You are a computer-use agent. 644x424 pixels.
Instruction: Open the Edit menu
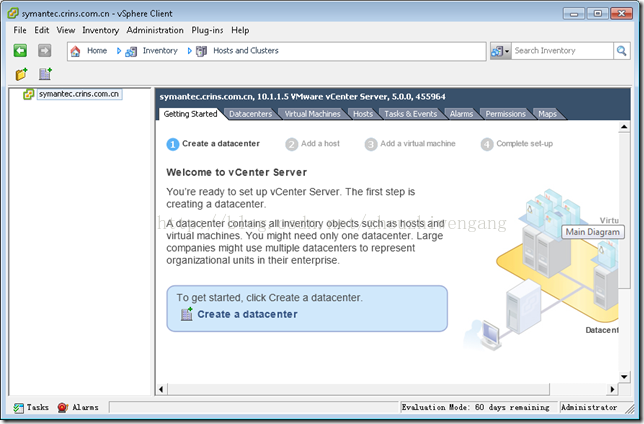pyautogui.click(x=41, y=30)
